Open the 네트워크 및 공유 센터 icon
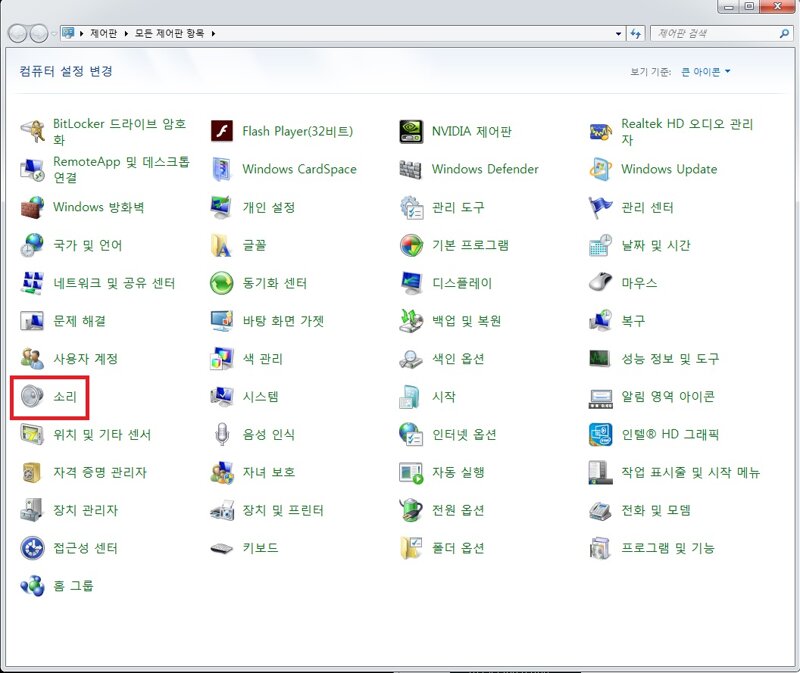Screen dimensions: 800x673 pyautogui.click(x=32, y=283)
